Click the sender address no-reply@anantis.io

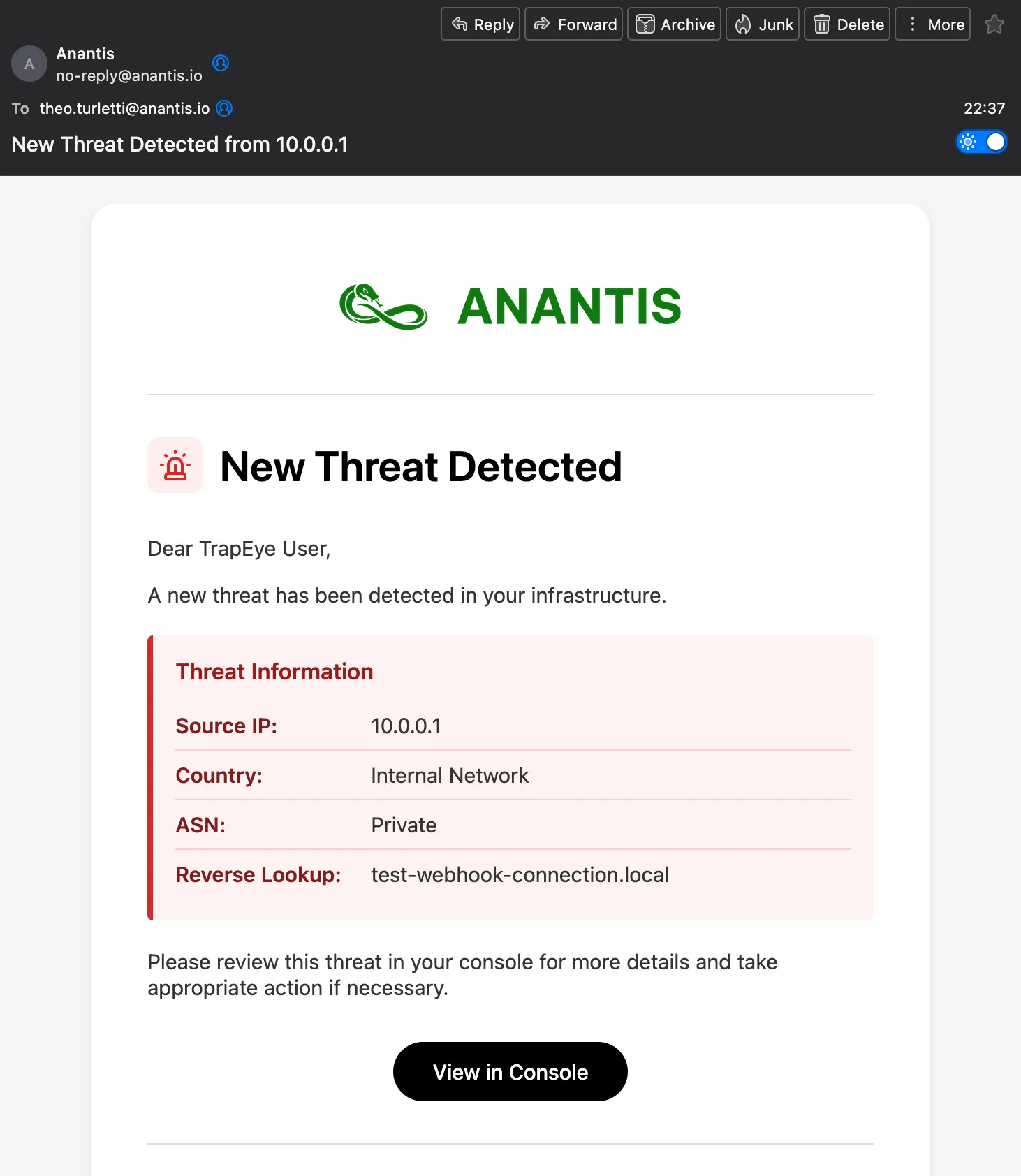pyautogui.click(x=129, y=76)
